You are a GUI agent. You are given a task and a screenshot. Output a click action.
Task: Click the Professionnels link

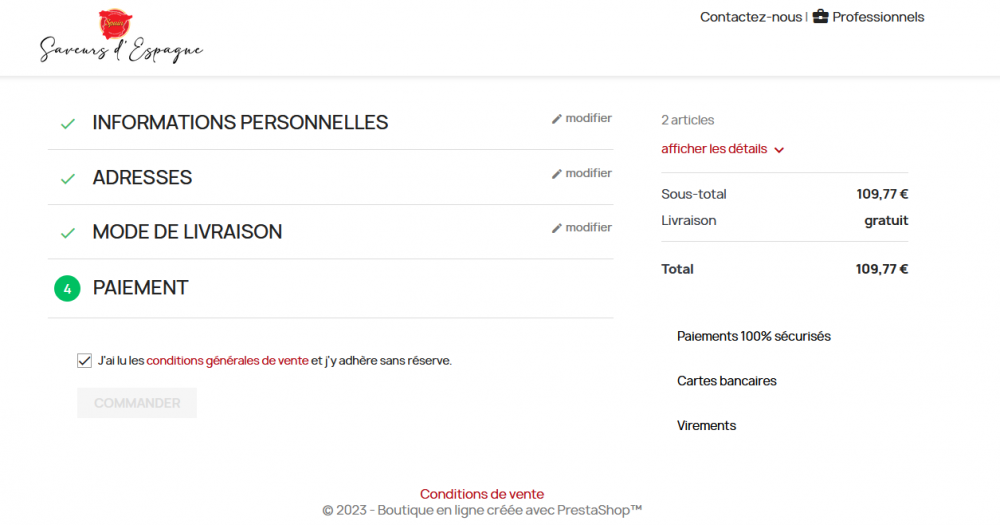878,17
